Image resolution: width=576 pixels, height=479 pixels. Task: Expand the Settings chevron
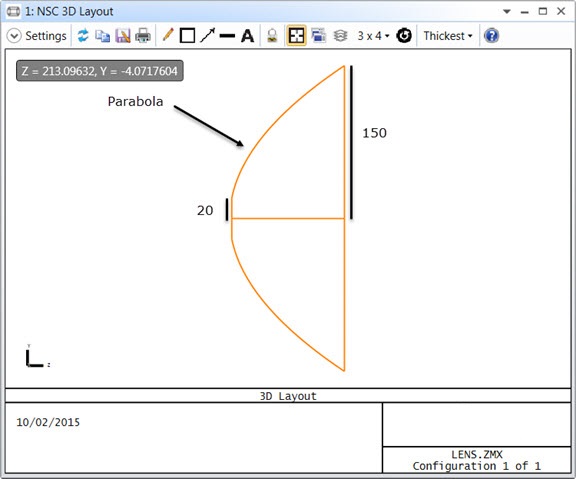tap(14, 36)
